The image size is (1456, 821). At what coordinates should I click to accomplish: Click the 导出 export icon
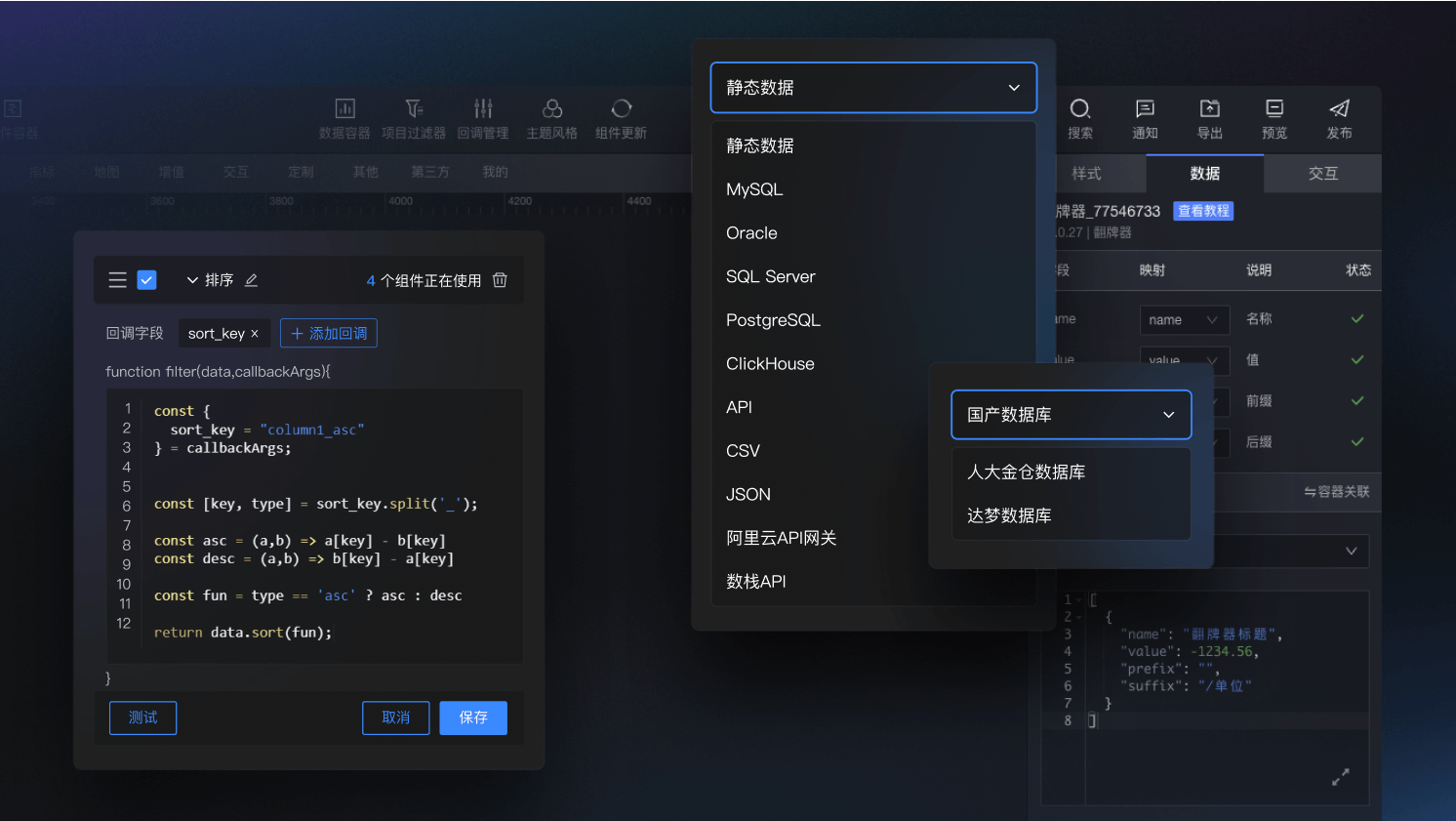tap(1210, 108)
